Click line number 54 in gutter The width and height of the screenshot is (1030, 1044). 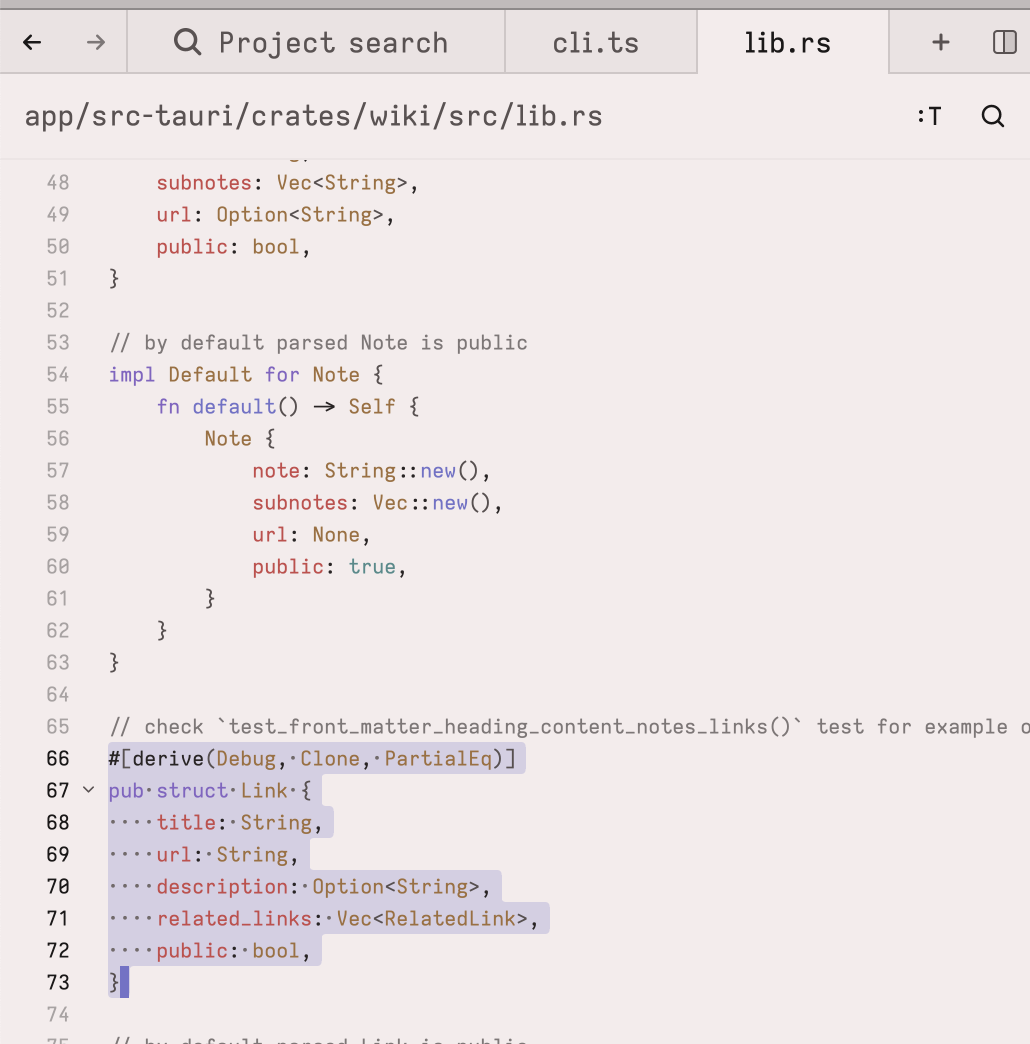click(58, 374)
